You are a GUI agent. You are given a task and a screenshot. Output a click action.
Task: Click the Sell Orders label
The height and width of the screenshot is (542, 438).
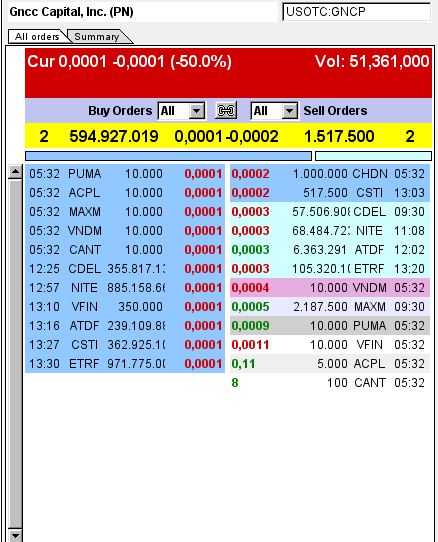click(x=335, y=111)
